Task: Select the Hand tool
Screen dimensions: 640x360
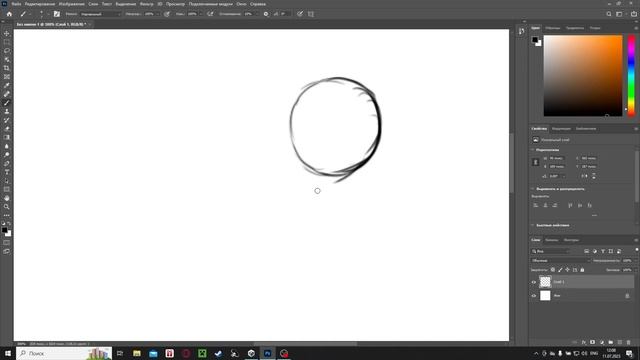Action: [x=7, y=198]
